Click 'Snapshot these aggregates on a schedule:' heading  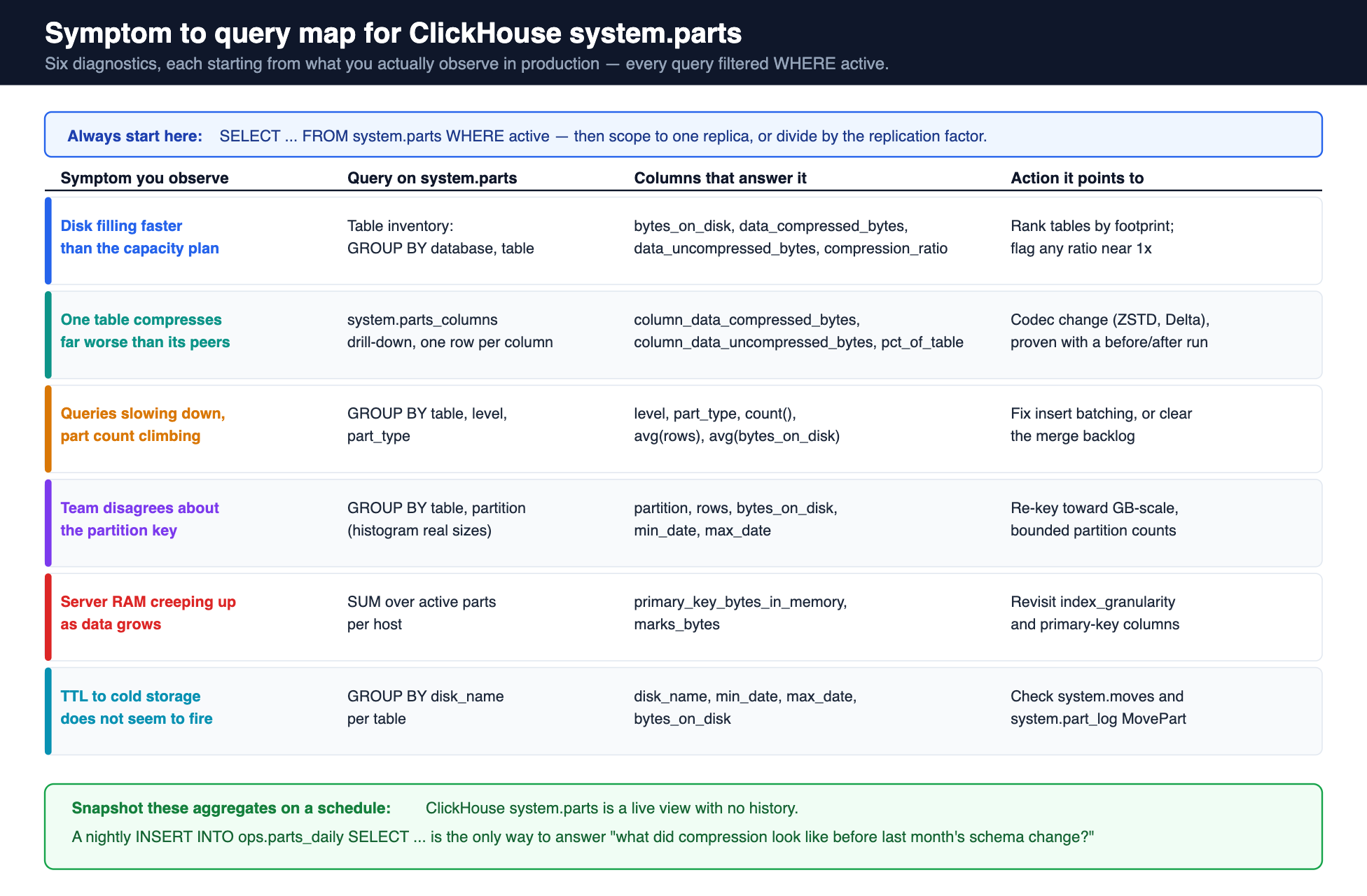tap(231, 808)
